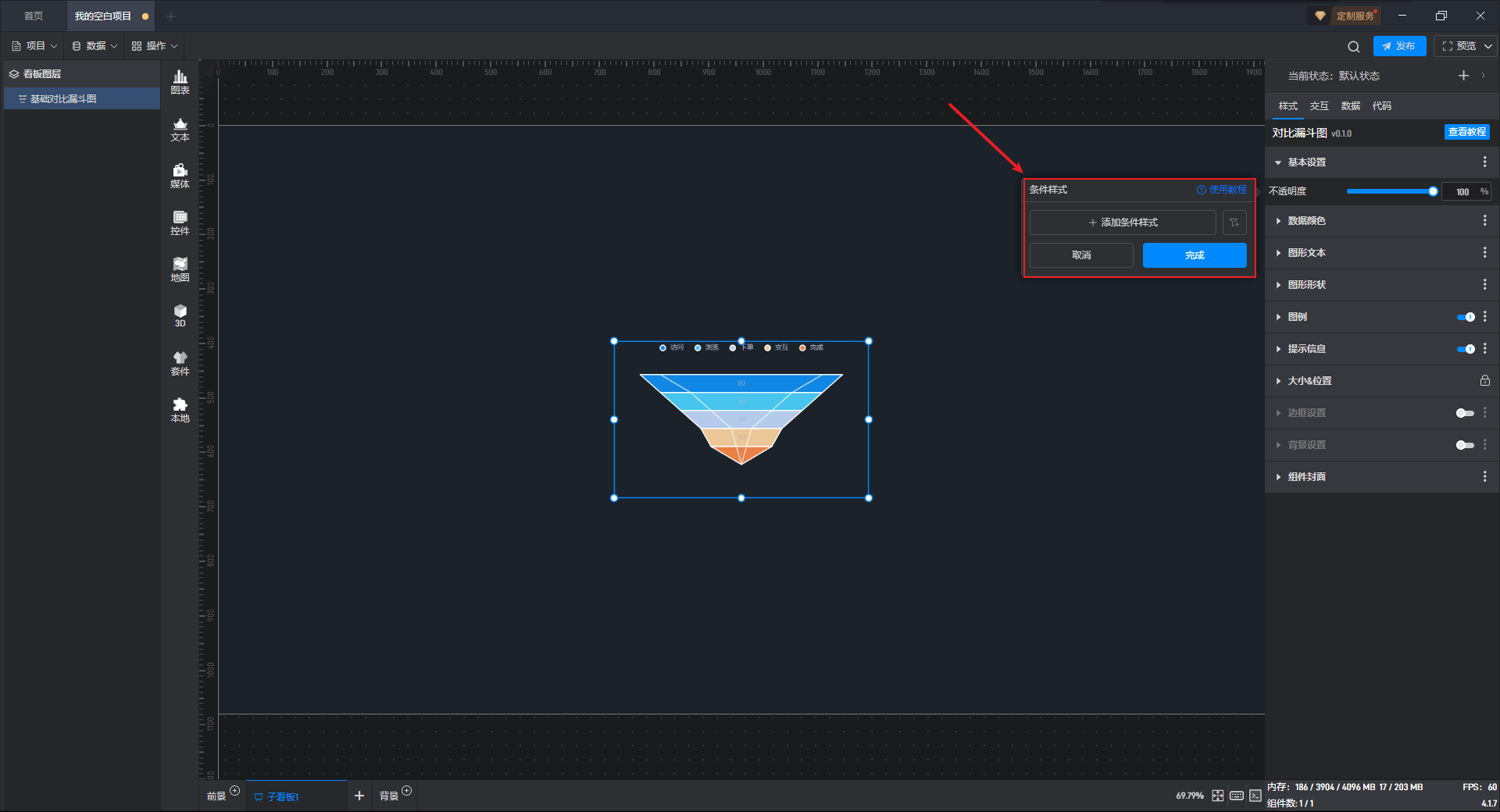The image size is (1500, 812).
Task: Open 查看教程 tutorial button
Action: tap(1466, 133)
